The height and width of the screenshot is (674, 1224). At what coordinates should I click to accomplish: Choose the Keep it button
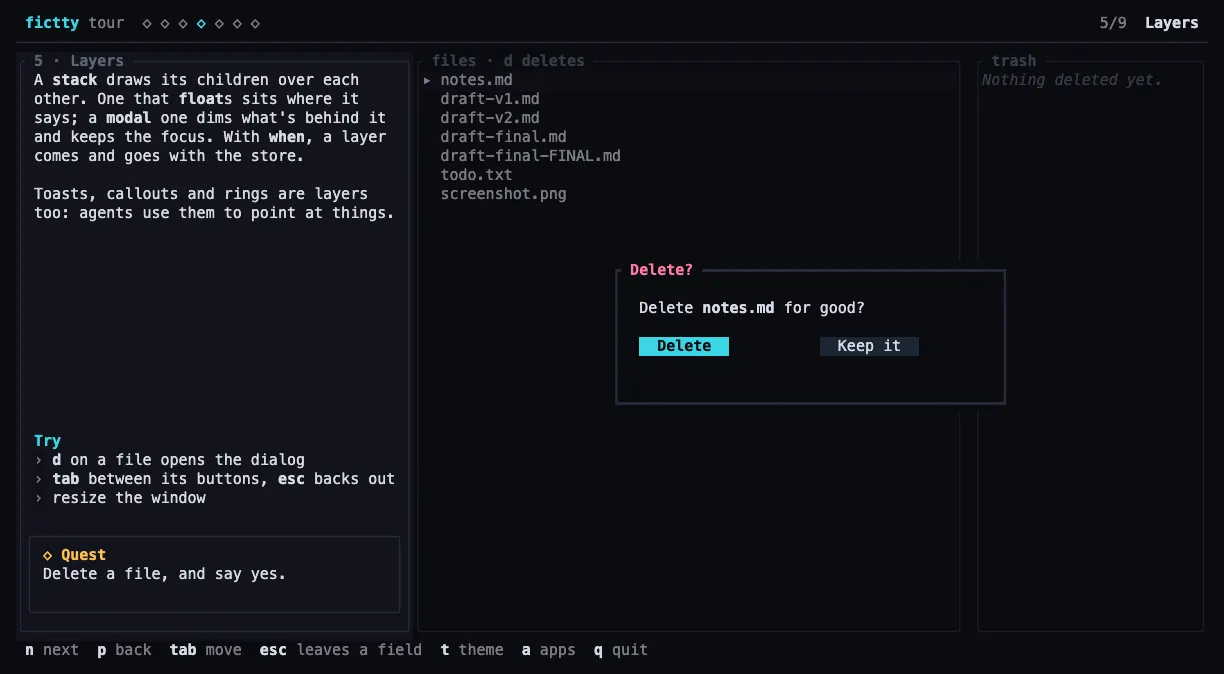click(869, 346)
